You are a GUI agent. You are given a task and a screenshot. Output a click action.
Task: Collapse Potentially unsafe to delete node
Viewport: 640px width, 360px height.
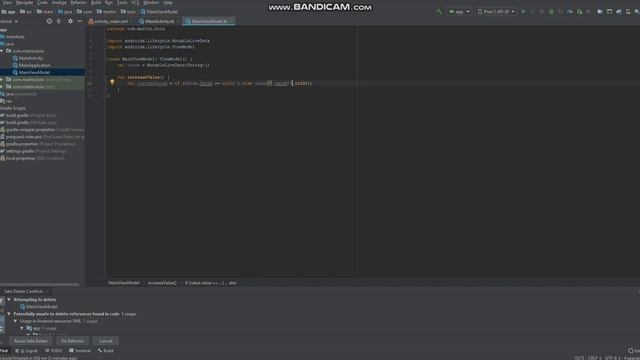[9, 314]
